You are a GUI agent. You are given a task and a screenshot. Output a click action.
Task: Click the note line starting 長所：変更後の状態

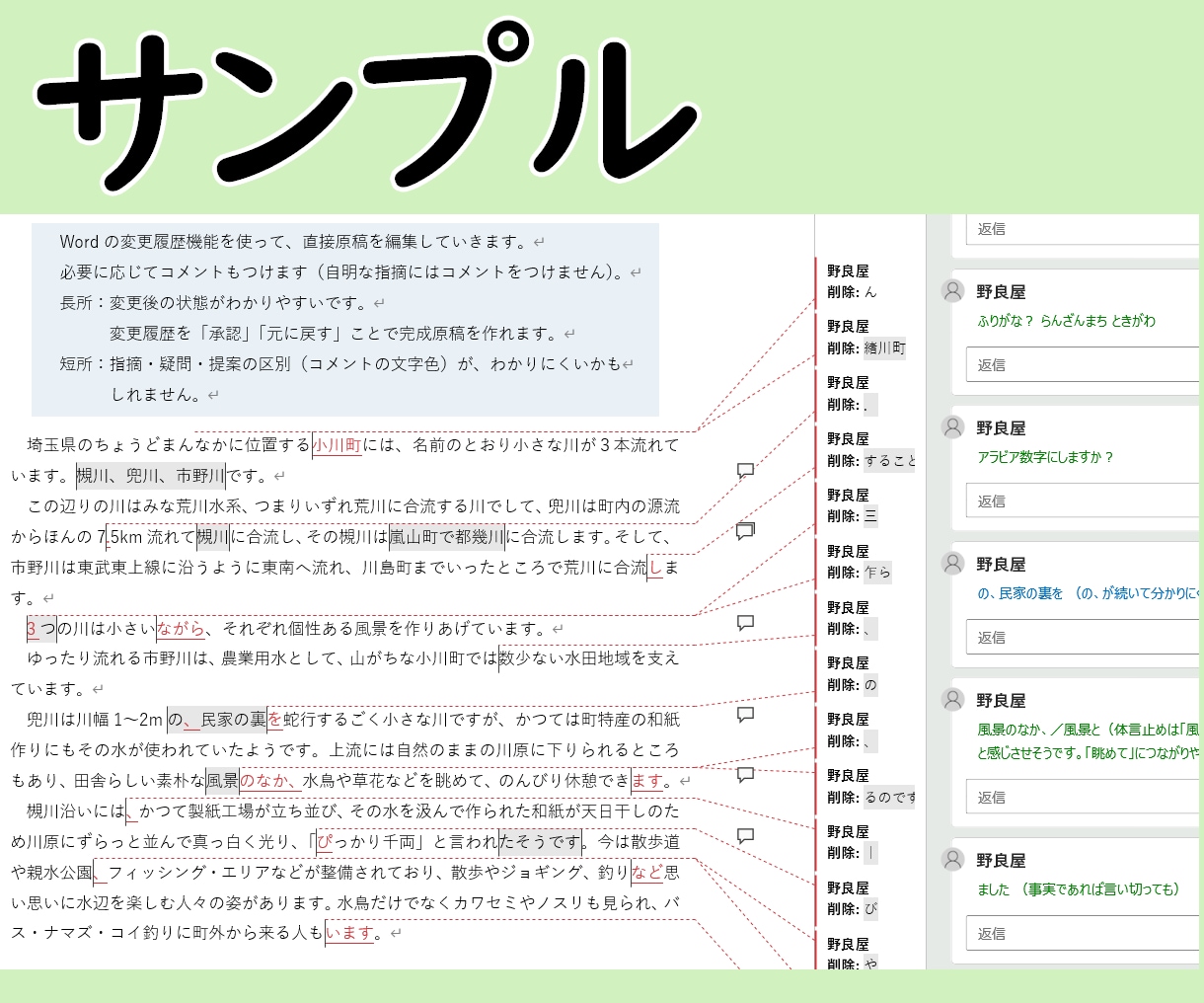(222, 303)
